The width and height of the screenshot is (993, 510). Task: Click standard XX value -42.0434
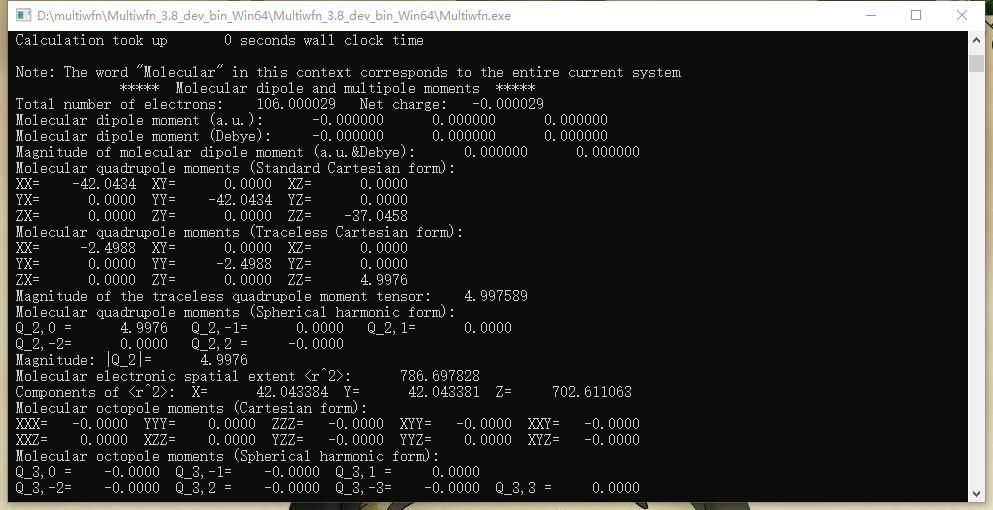pyautogui.click(x=104, y=184)
